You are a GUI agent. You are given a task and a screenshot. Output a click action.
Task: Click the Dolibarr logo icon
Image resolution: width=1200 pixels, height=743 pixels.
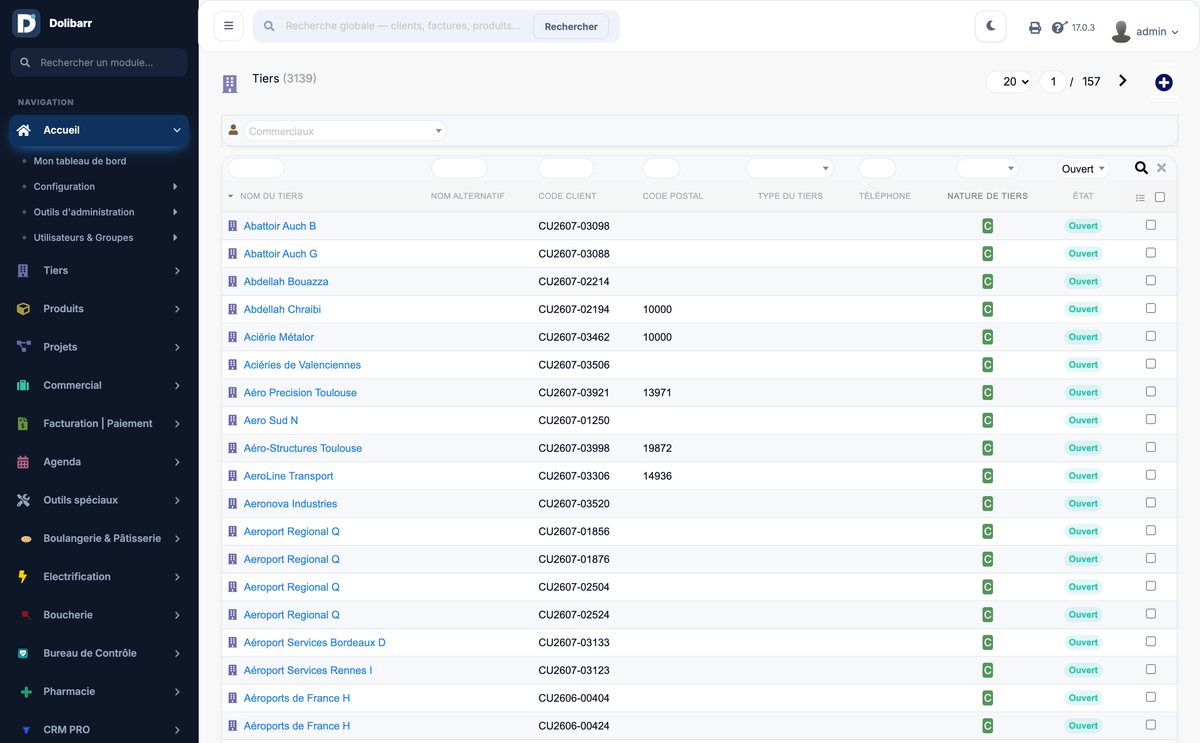pos(26,23)
